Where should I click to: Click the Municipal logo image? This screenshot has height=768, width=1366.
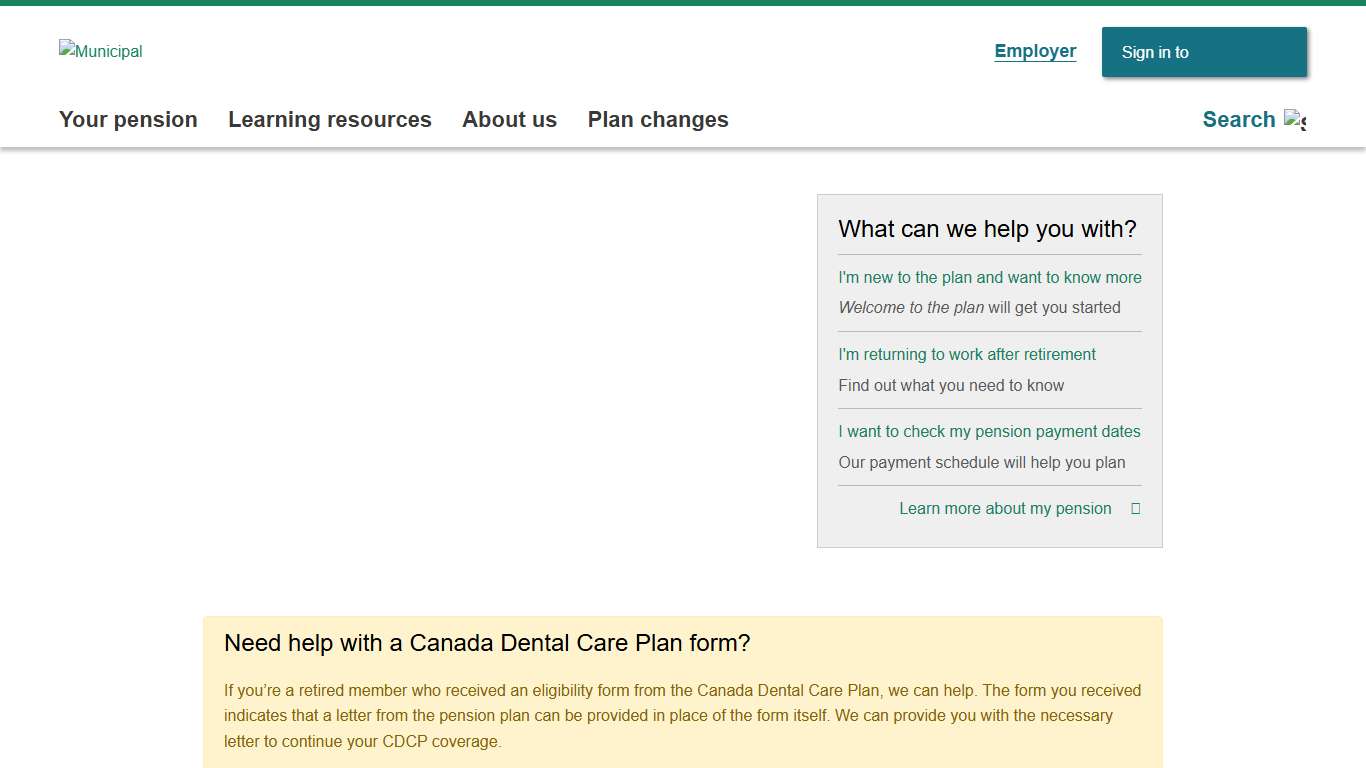click(101, 51)
